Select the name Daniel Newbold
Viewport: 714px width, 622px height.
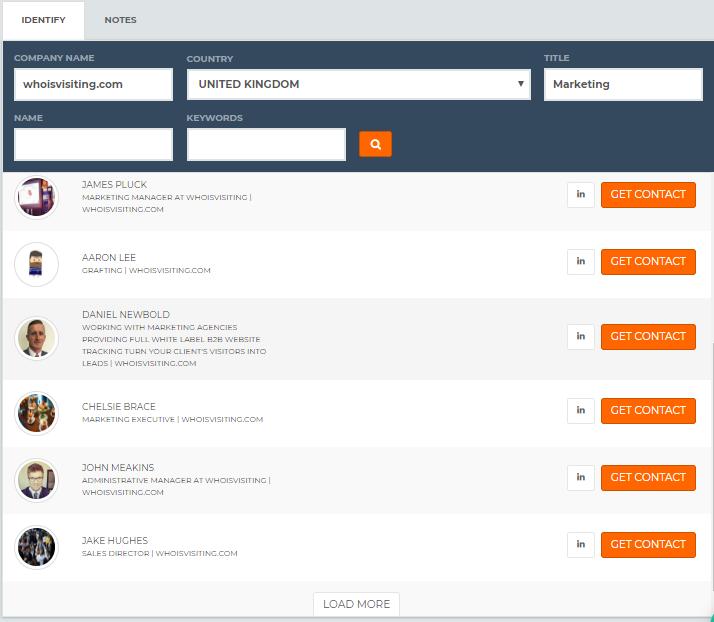(126, 314)
